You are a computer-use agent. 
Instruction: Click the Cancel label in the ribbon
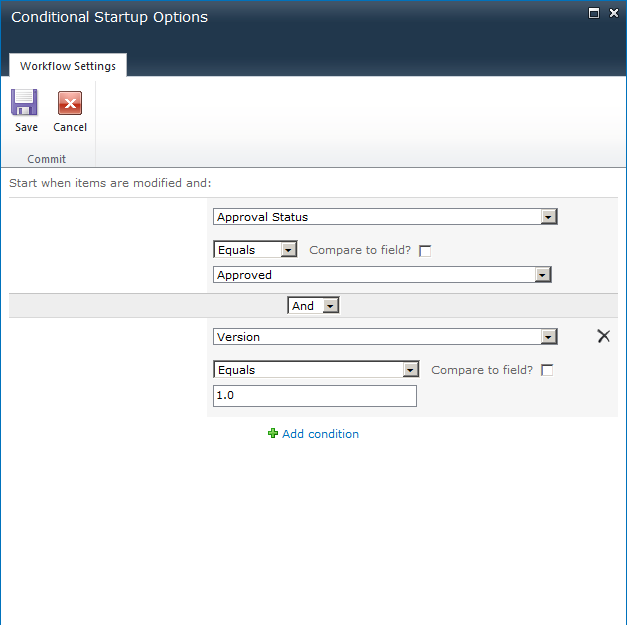pos(70,127)
